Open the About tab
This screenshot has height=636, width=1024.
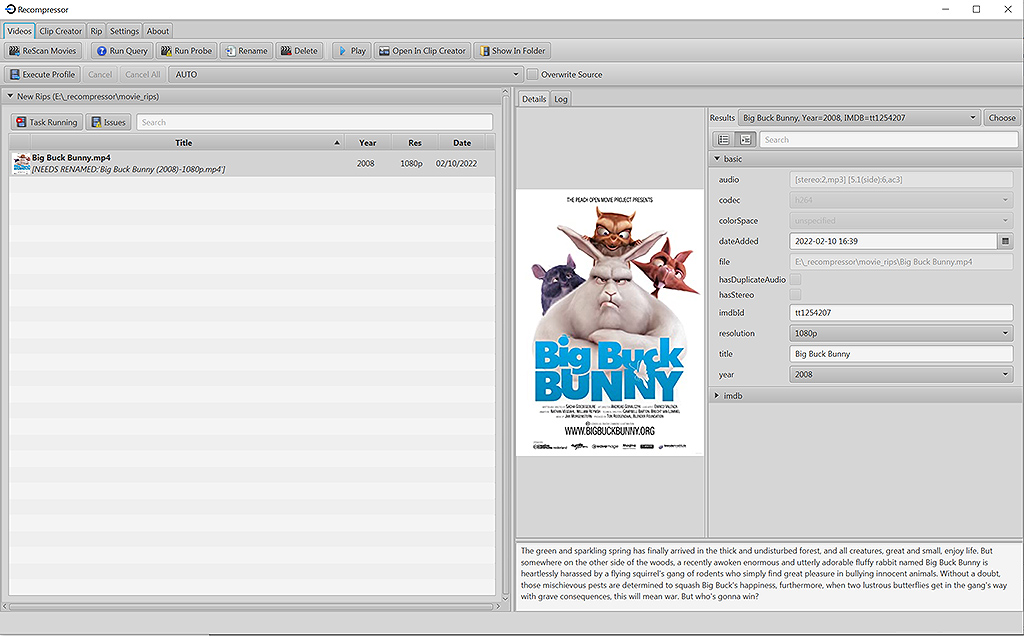click(157, 31)
